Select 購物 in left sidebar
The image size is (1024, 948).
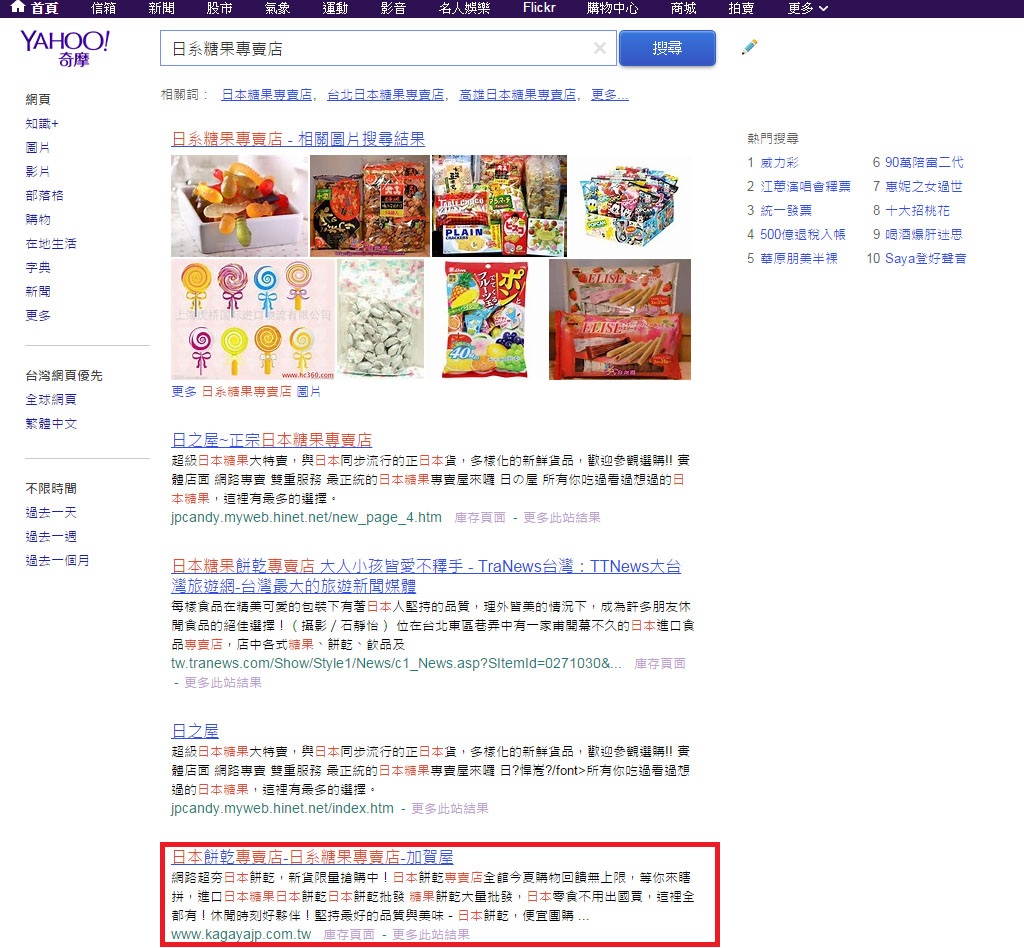[x=37, y=219]
